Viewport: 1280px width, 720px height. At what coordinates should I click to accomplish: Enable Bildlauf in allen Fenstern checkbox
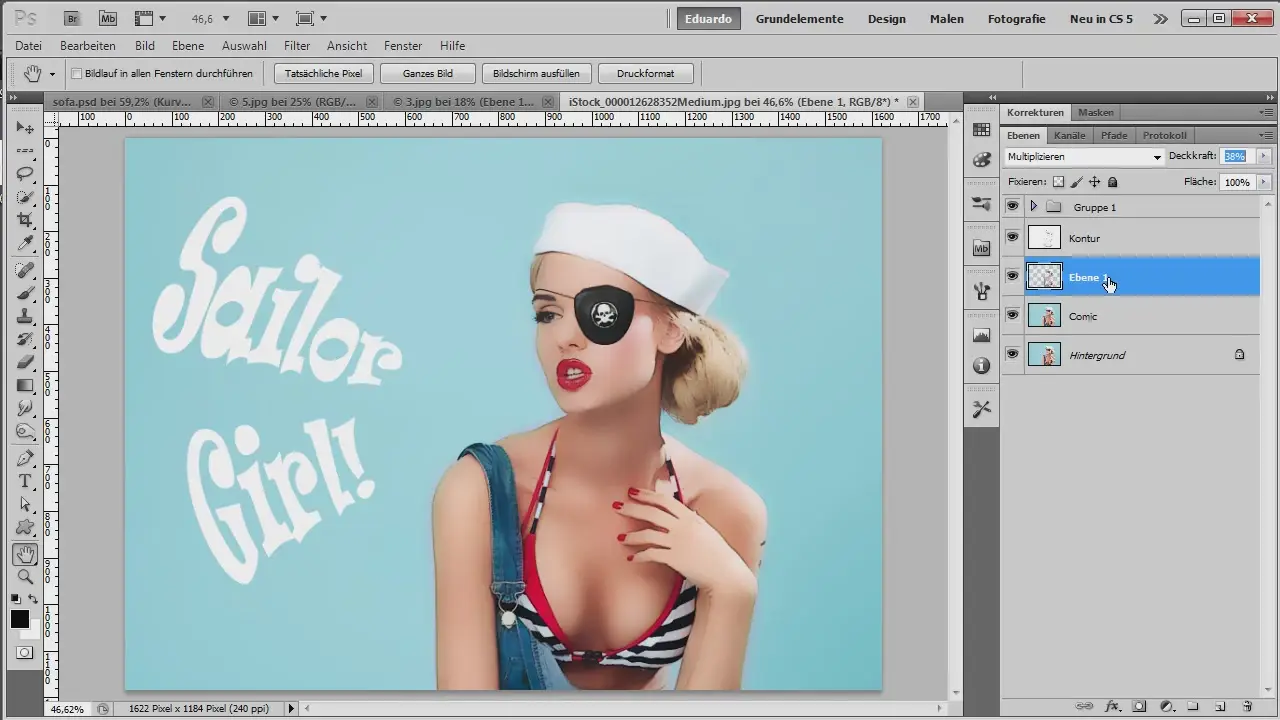[77, 74]
